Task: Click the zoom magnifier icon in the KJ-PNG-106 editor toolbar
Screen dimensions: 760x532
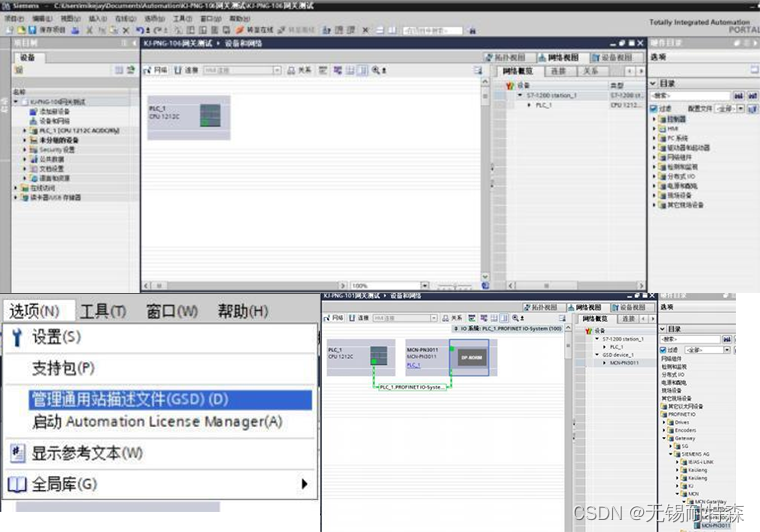Action: [376, 70]
